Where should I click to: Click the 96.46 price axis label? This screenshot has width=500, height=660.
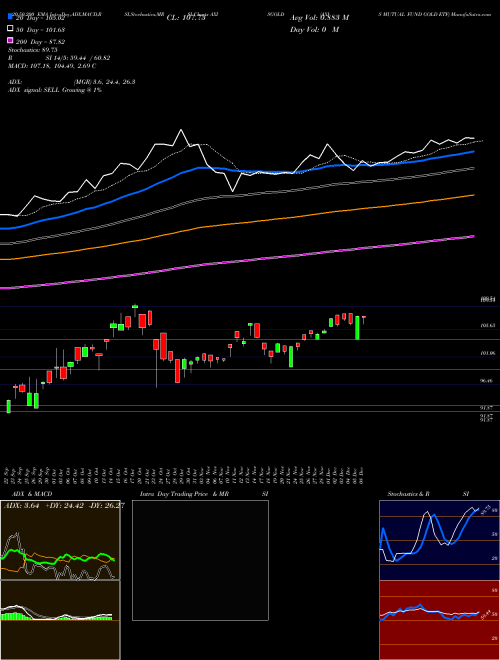coord(487,381)
